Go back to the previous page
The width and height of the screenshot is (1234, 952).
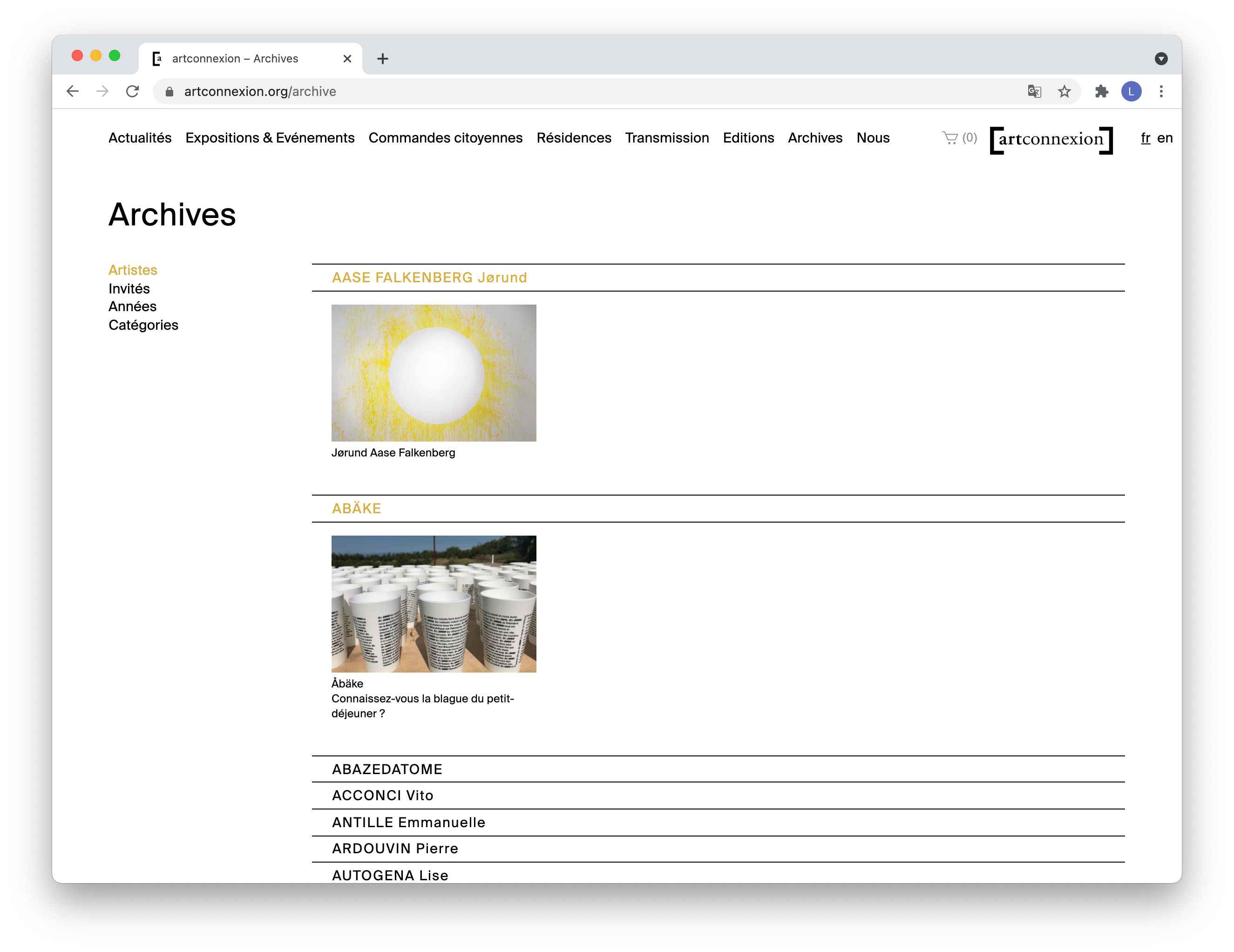(72, 92)
